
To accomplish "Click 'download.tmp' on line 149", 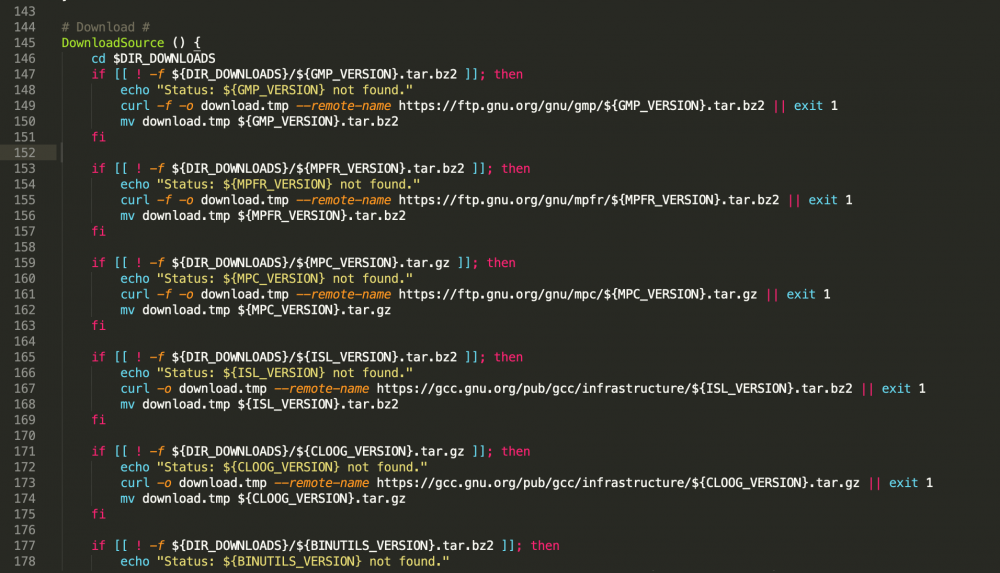I will (244, 106).
